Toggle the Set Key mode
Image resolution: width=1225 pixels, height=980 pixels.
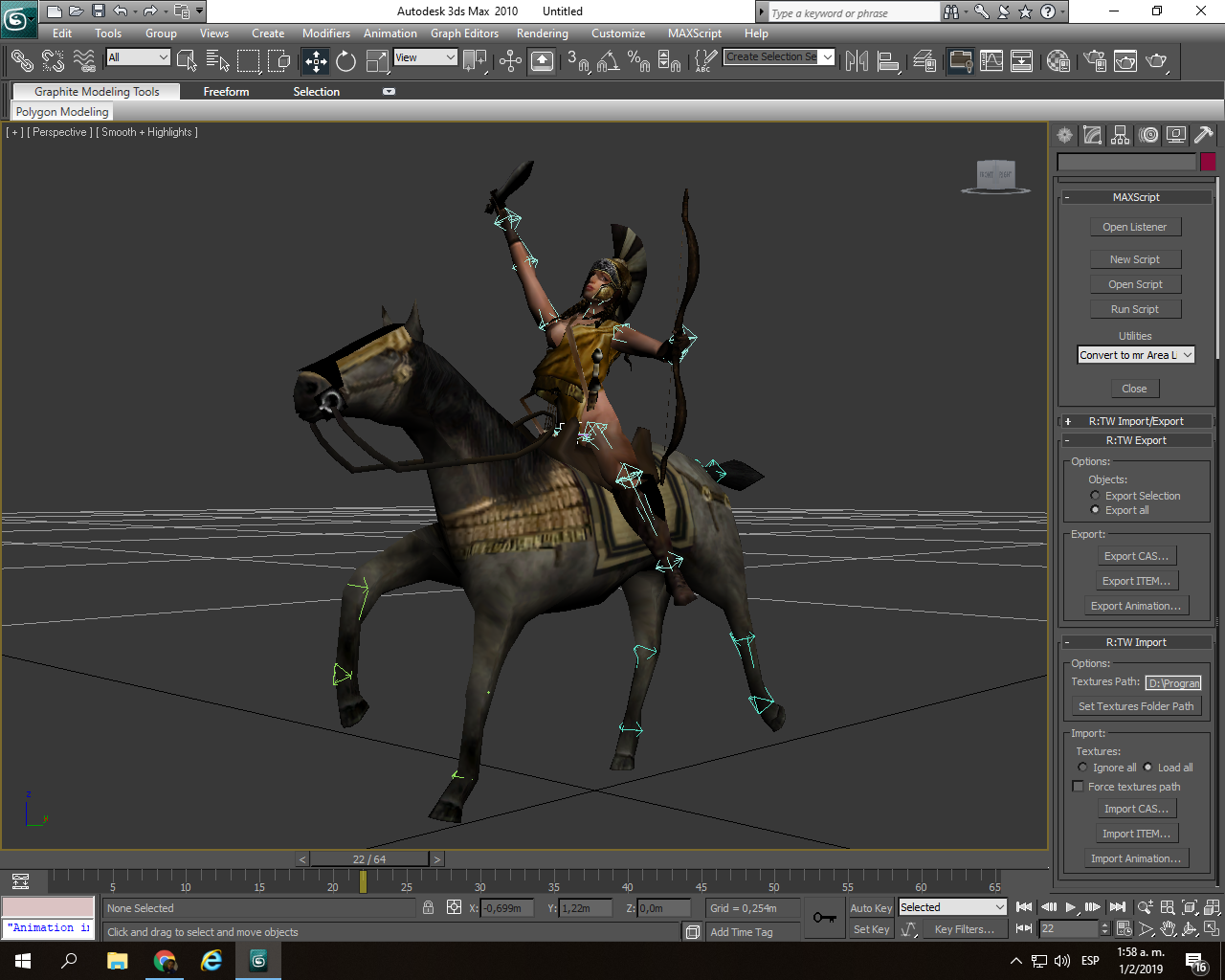pos(871,929)
